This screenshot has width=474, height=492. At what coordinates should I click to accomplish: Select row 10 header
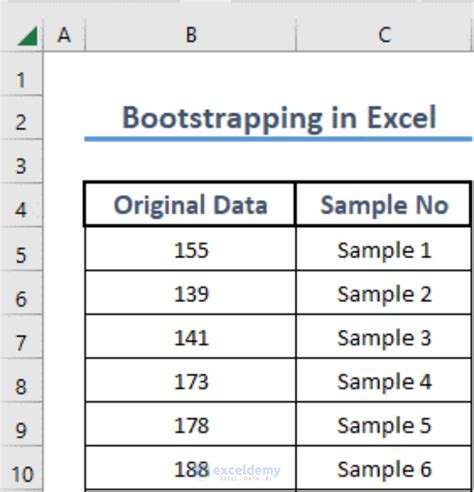[x=21, y=468]
